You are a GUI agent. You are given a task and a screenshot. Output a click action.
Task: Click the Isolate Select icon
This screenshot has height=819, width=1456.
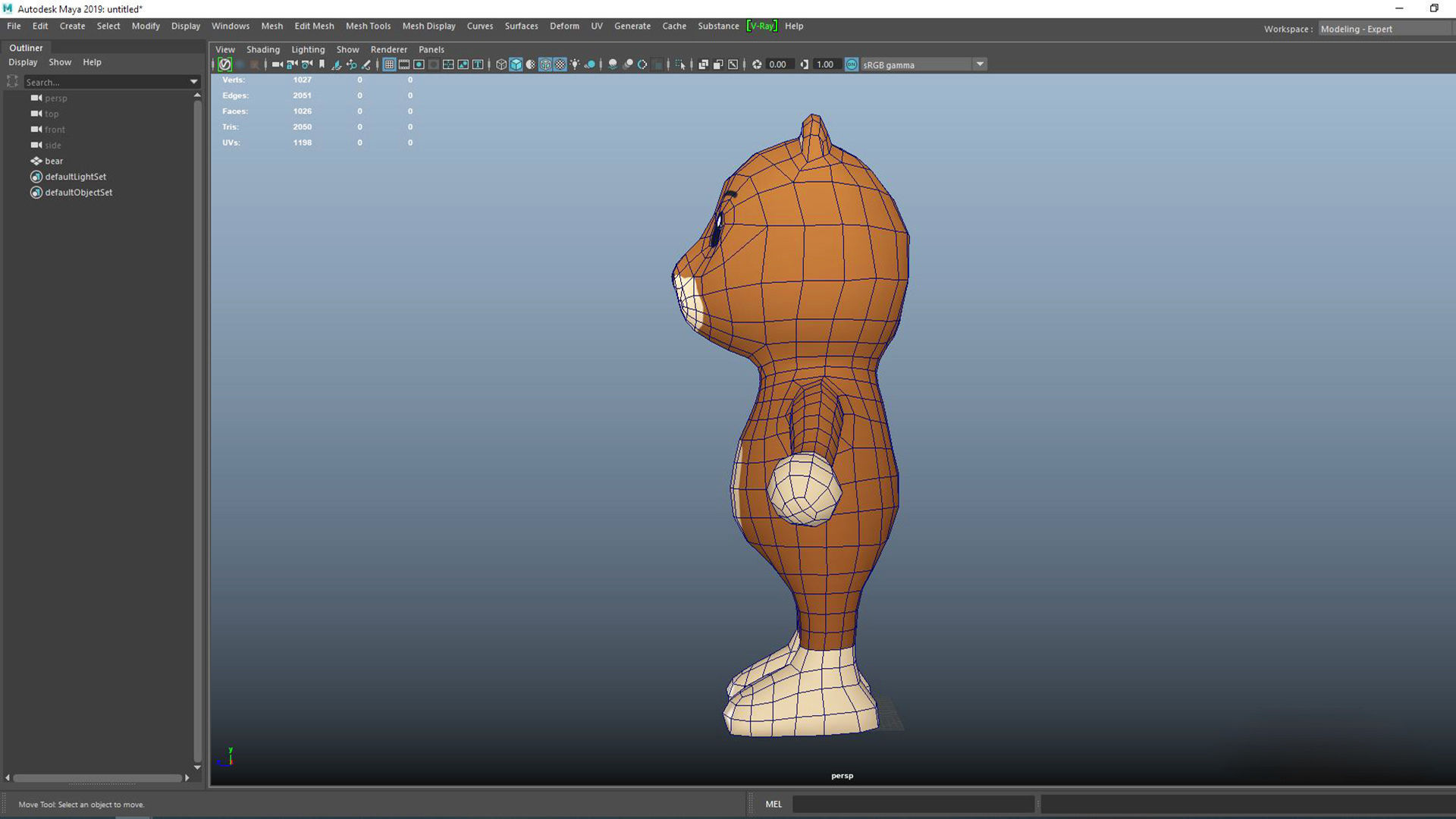pos(680,64)
